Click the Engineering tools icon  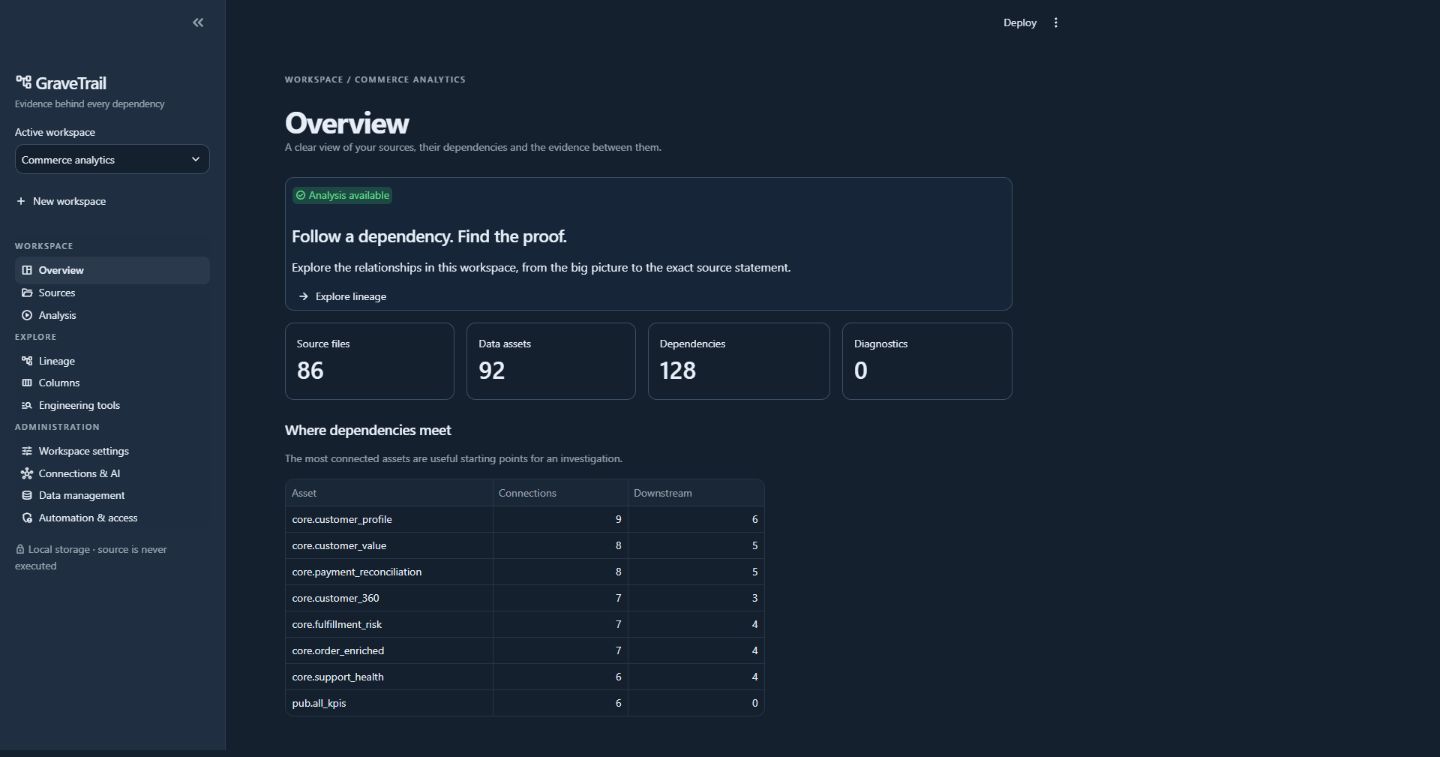tap(27, 406)
